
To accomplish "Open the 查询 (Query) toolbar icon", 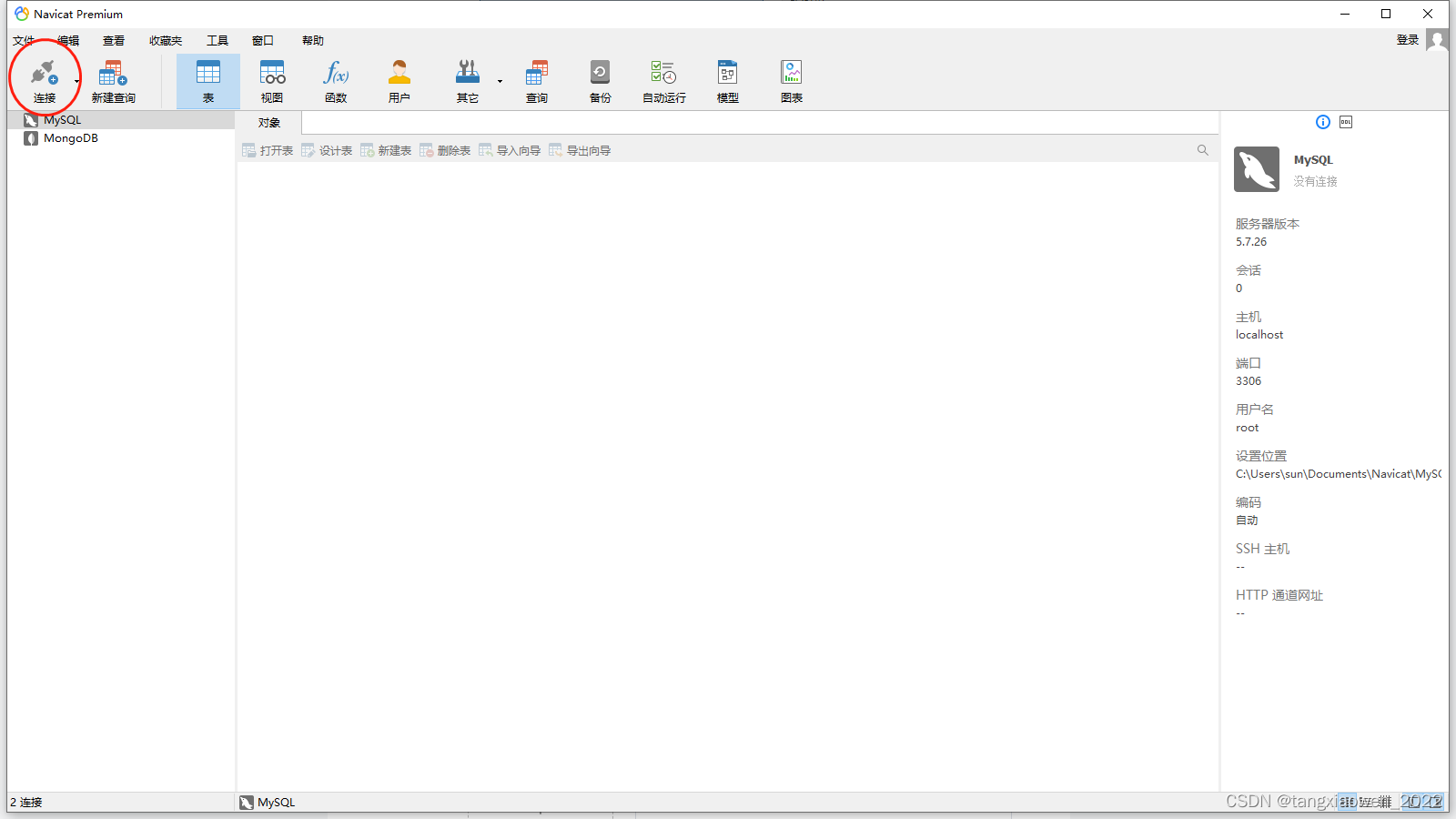I will pyautogui.click(x=537, y=81).
